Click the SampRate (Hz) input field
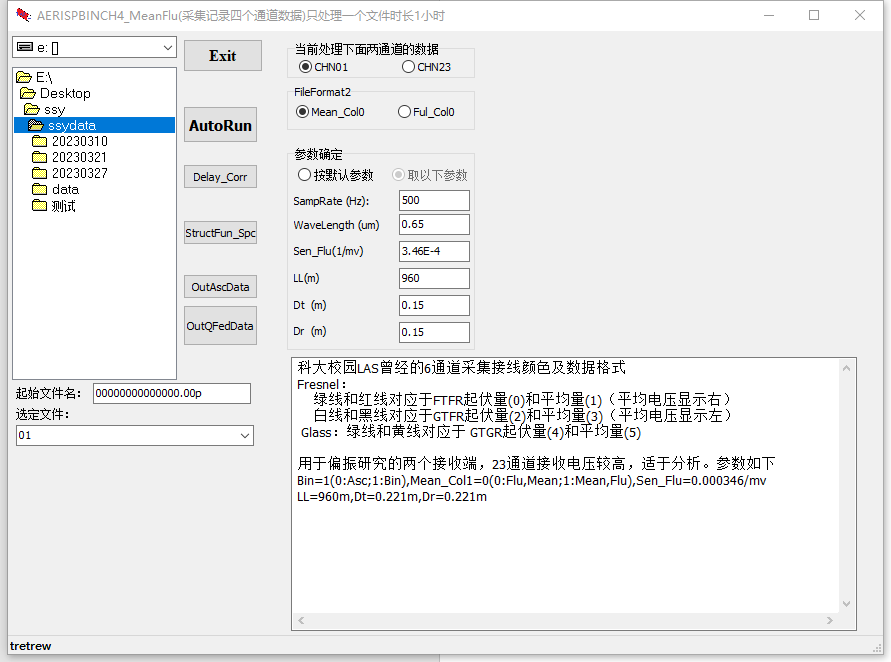The image size is (891, 662). (x=433, y=200)
